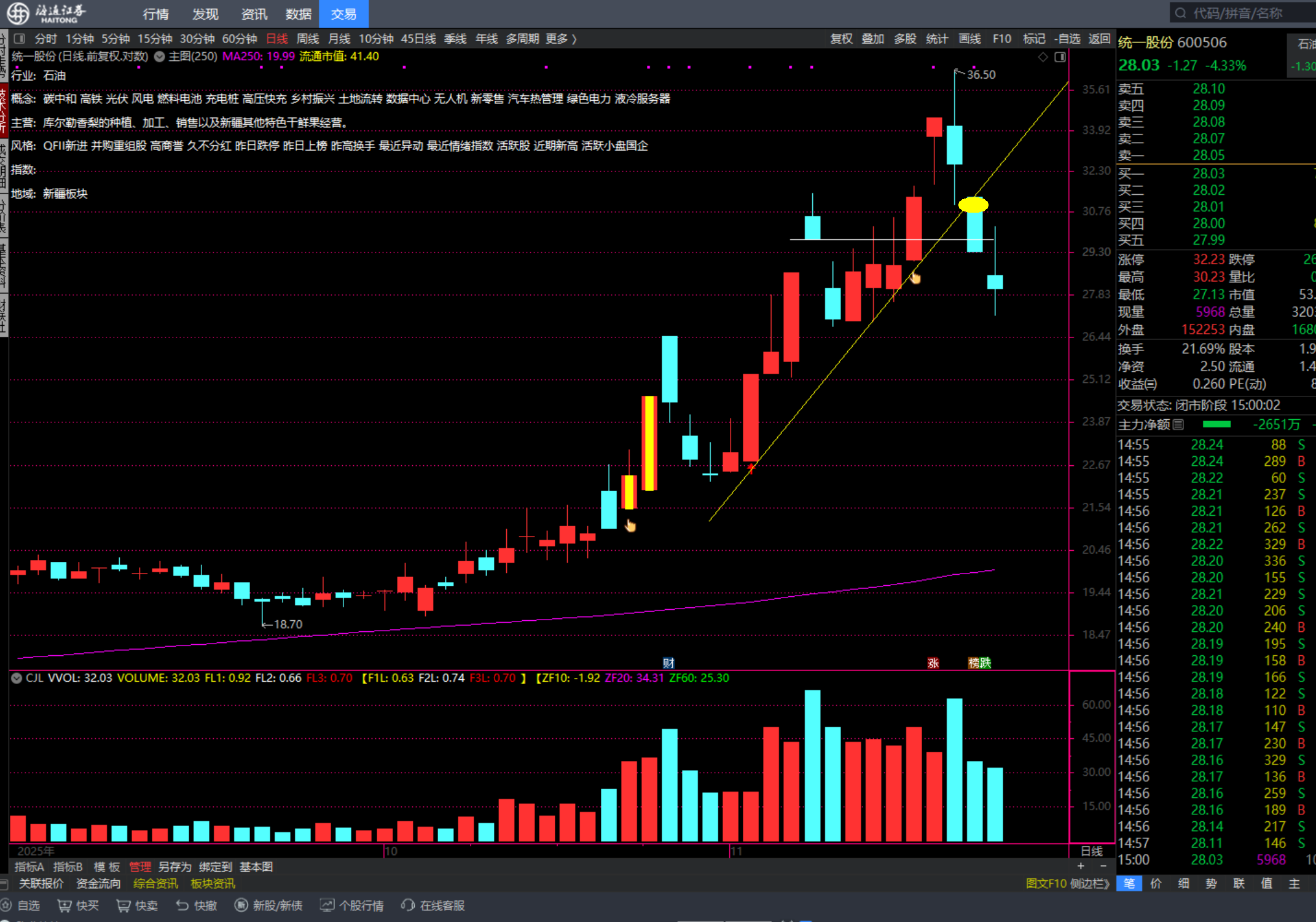Image resolution: width=1316 pixels, height=922 pixels.
Task: Click the 画线 drawing tools button
Action: [x=969, y=39]
